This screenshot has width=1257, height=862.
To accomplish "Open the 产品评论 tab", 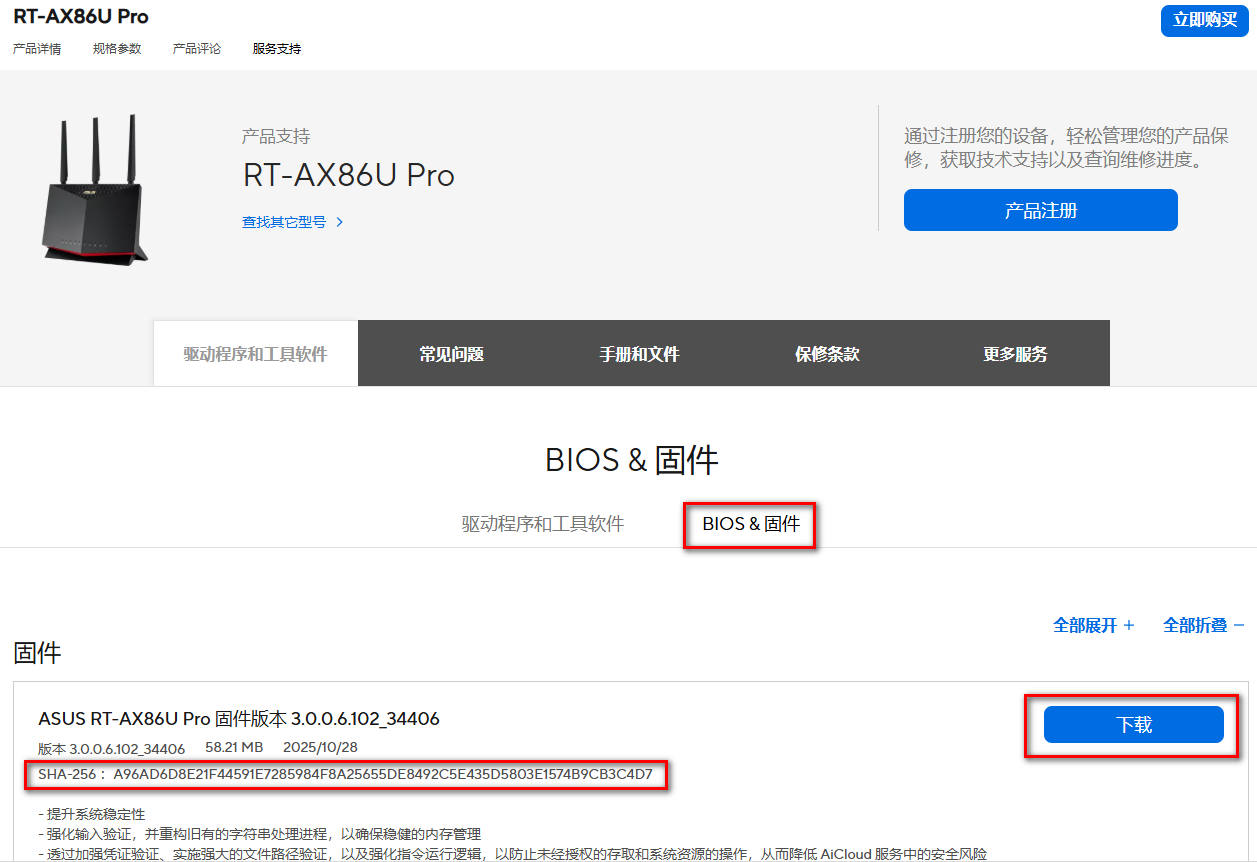I will click(x=197, y=49).
